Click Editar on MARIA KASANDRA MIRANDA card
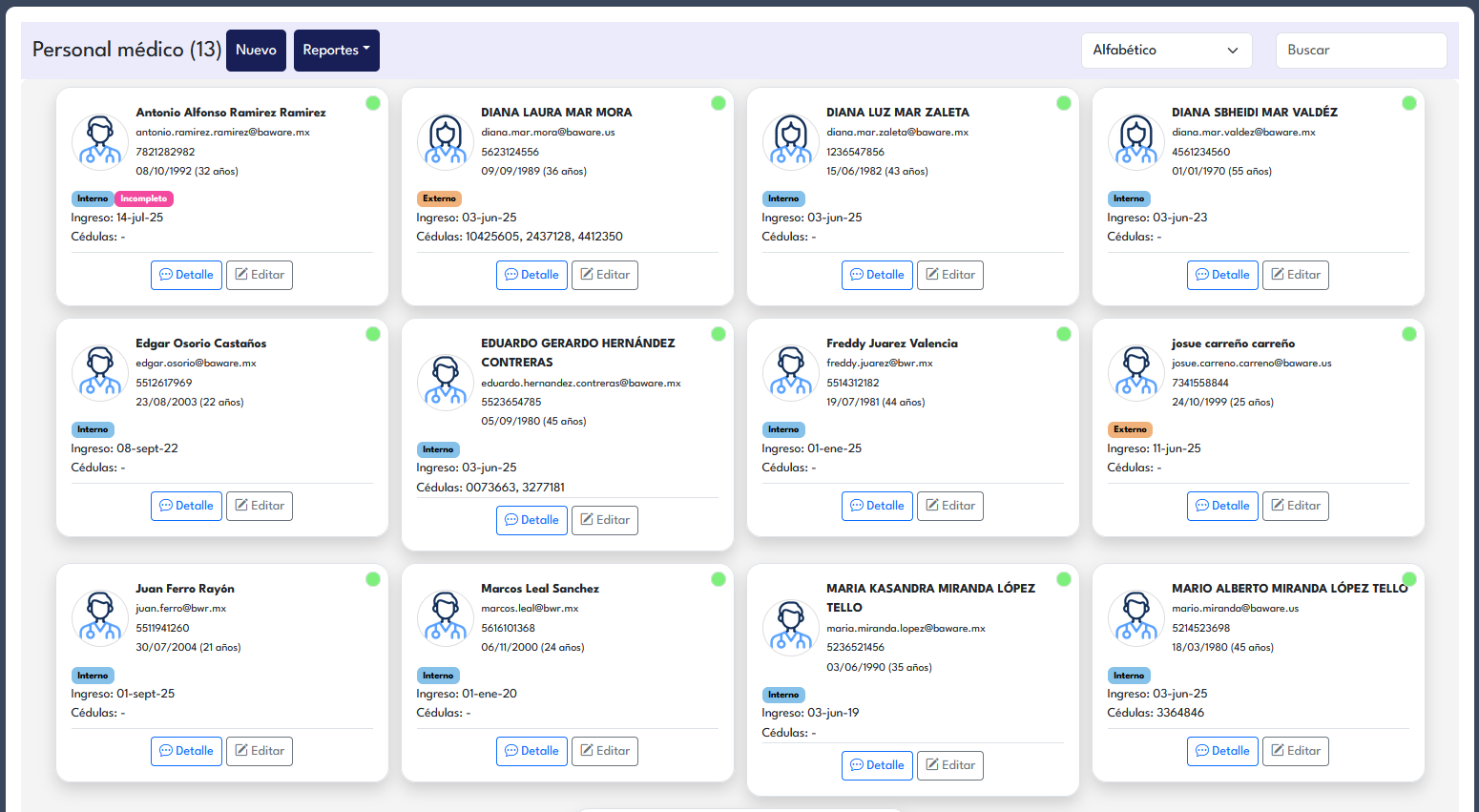 (949, 765)
